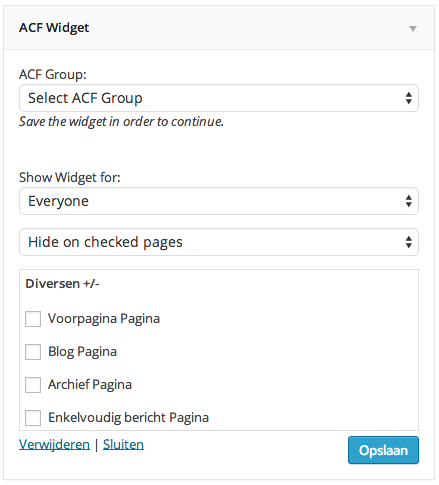
Task: Check the Archief Pagina checkbox
Action: click(33, 385)
